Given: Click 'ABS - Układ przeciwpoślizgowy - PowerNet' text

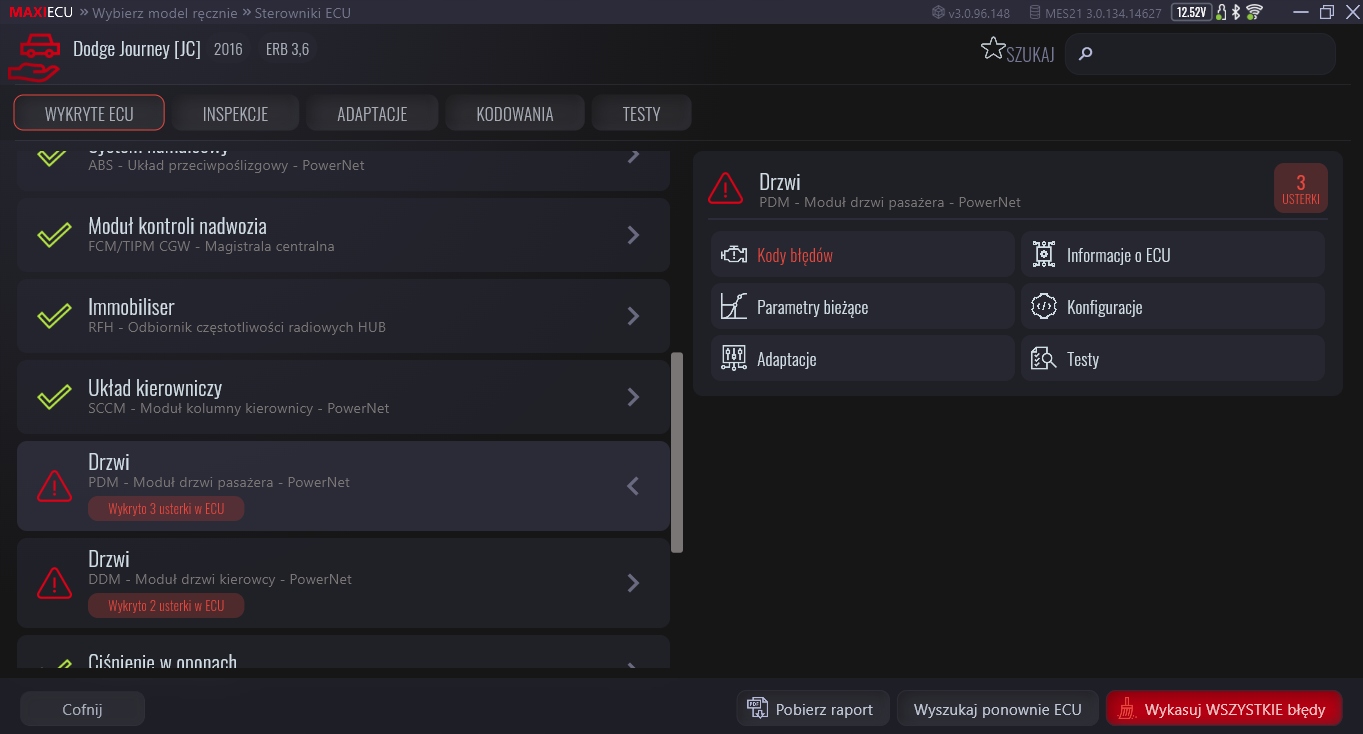Looking at the screenshot, I should click(x=226, y=165).
